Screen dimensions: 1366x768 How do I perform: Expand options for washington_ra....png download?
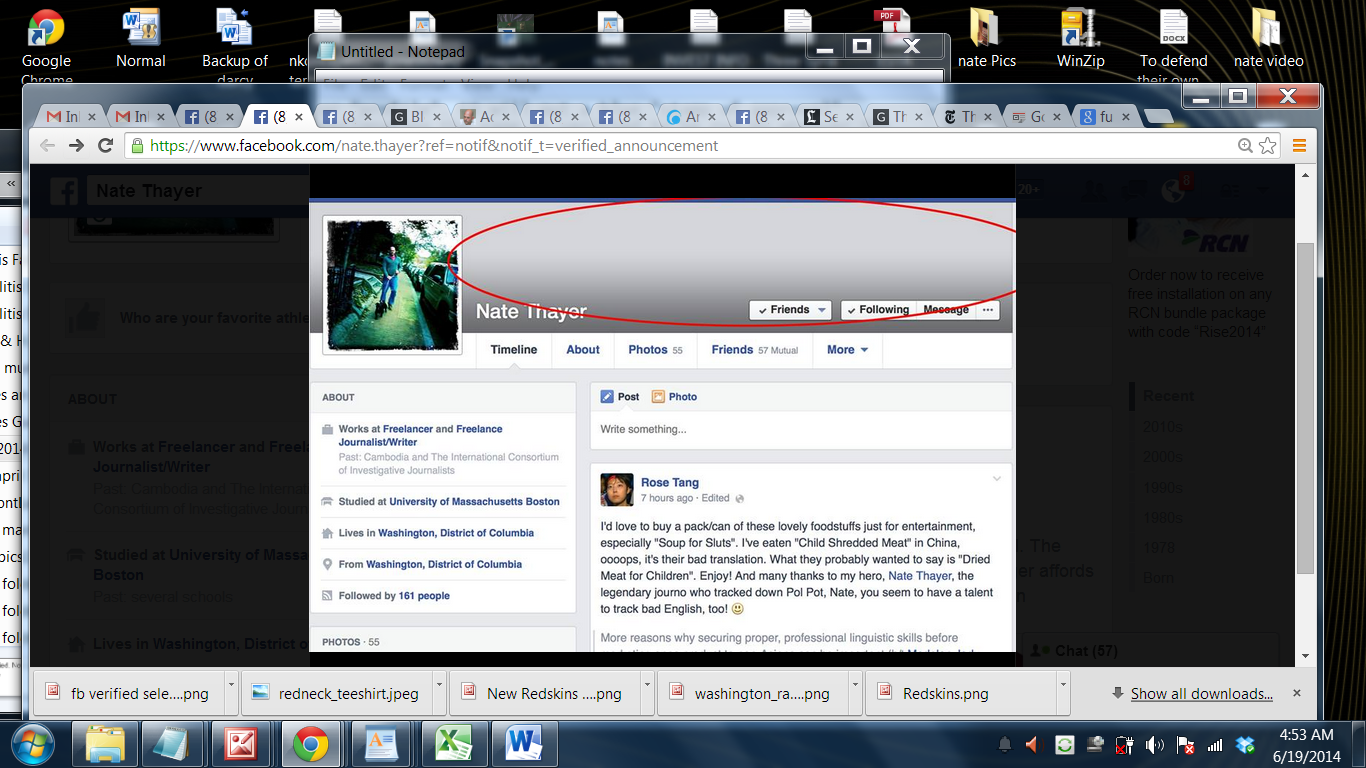pos(855,693)
